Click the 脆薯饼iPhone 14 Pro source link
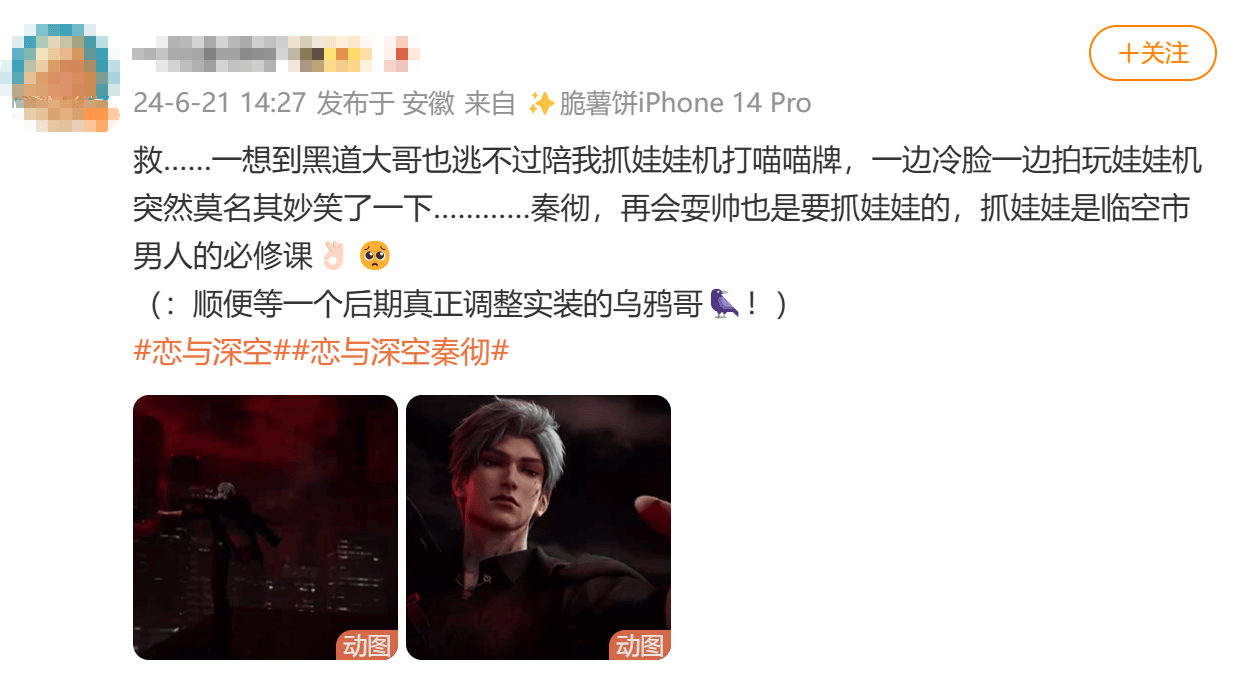 pos(685,103)
